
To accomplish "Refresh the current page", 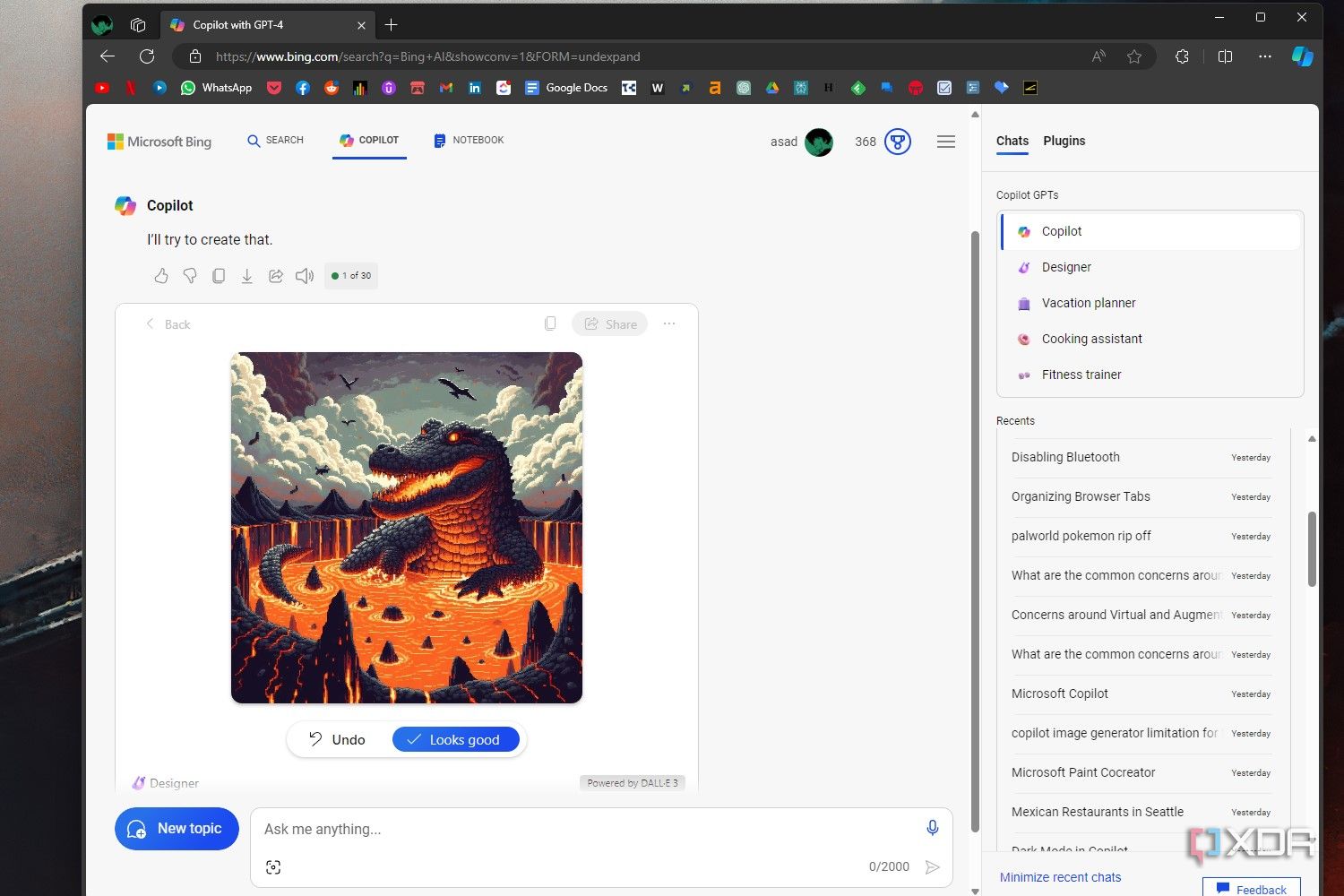I will coord(147,56).
